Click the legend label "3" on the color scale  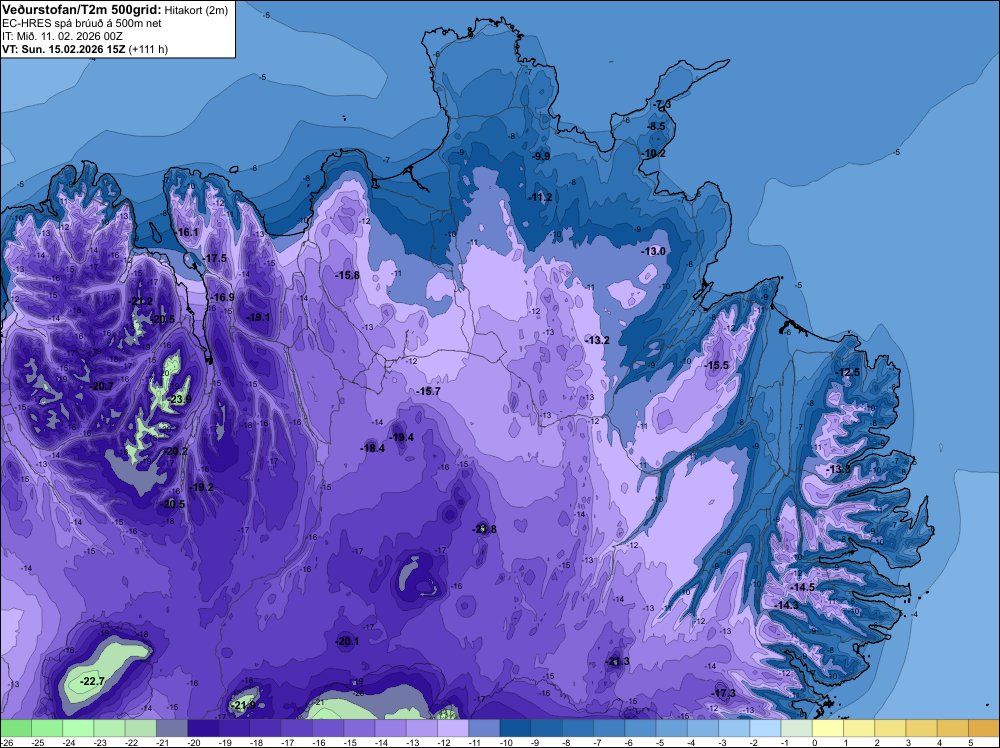click(908, 743)
